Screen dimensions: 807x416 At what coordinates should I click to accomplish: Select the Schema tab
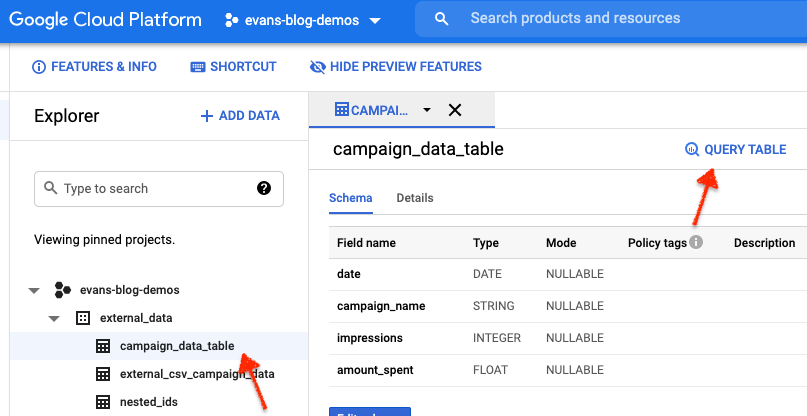click(x=351, y=198)
